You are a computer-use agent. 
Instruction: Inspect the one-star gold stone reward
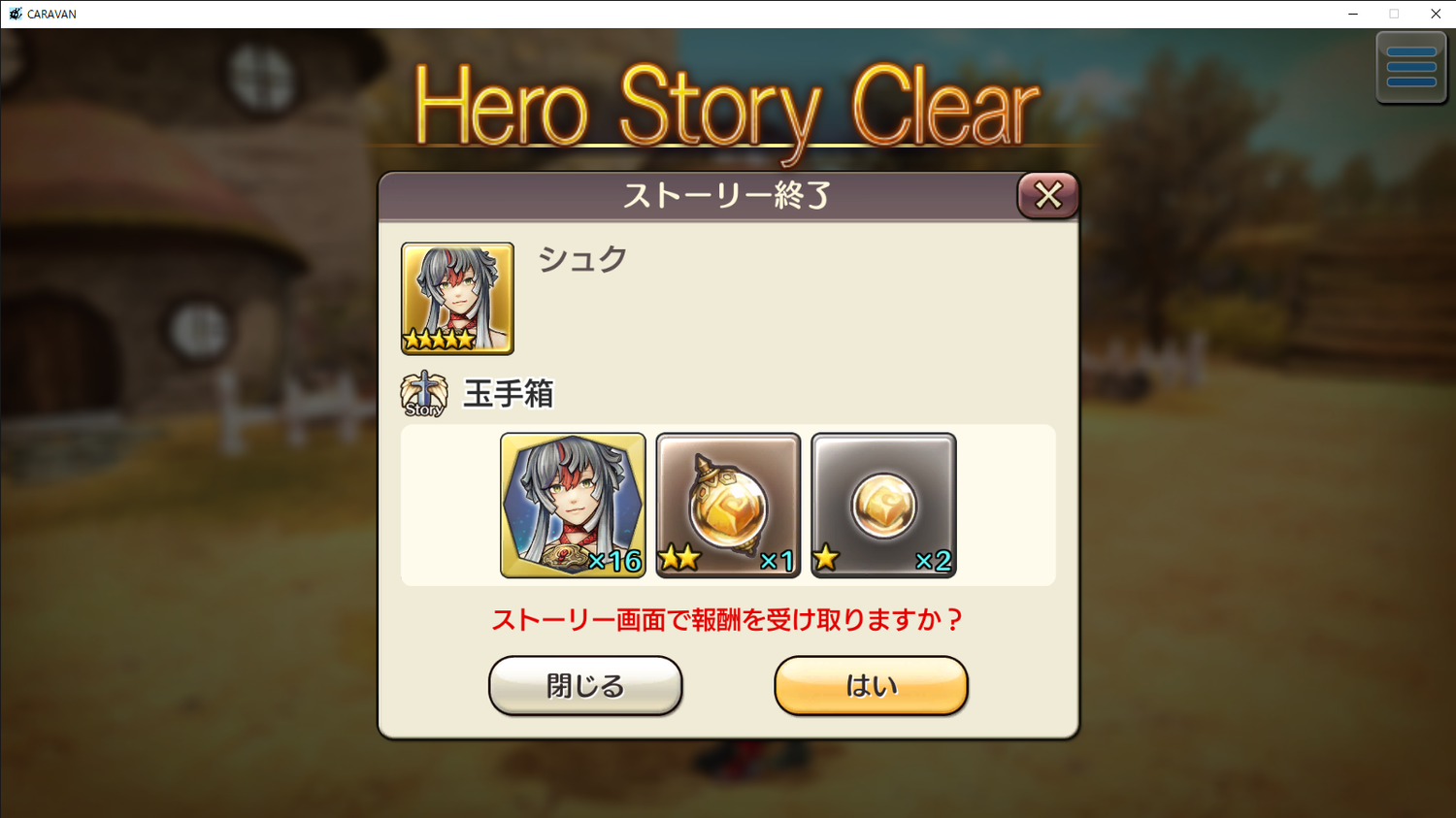pyautogui.click(x=883, y=505)
